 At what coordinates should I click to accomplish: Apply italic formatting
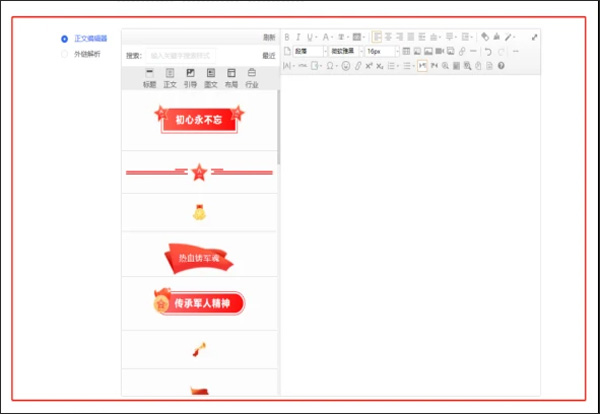tap(298, 37)
